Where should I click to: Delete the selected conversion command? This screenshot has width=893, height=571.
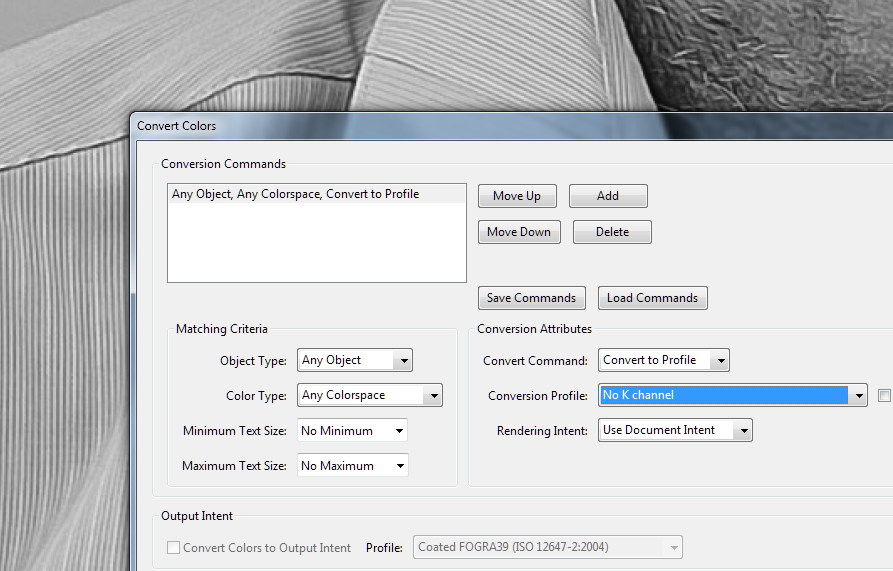(612, 232)
